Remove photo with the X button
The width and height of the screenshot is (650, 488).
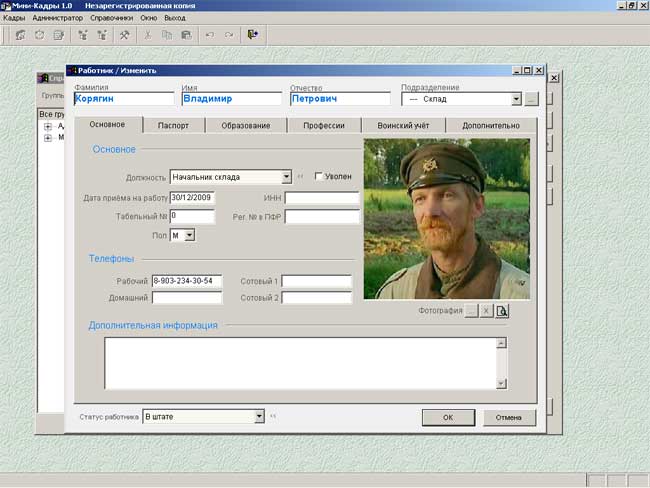(x=487, y=311)
